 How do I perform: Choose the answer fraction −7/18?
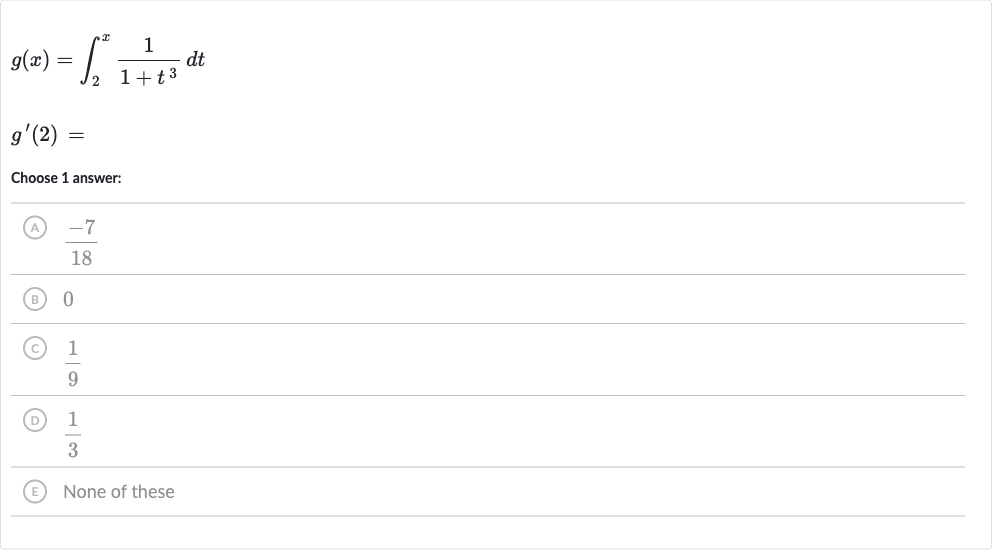point(82,242)
